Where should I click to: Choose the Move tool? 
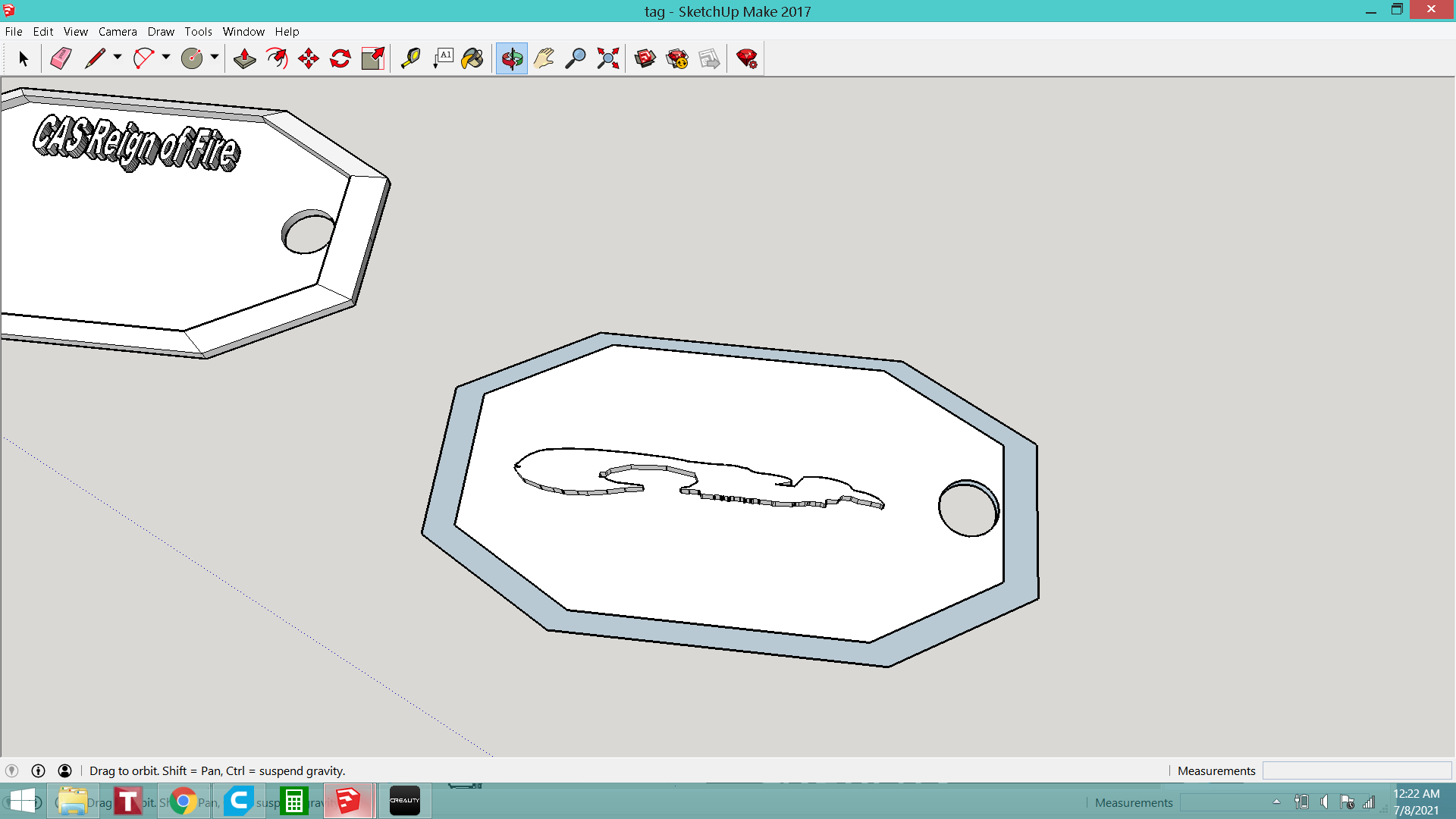tap(309, 58)
